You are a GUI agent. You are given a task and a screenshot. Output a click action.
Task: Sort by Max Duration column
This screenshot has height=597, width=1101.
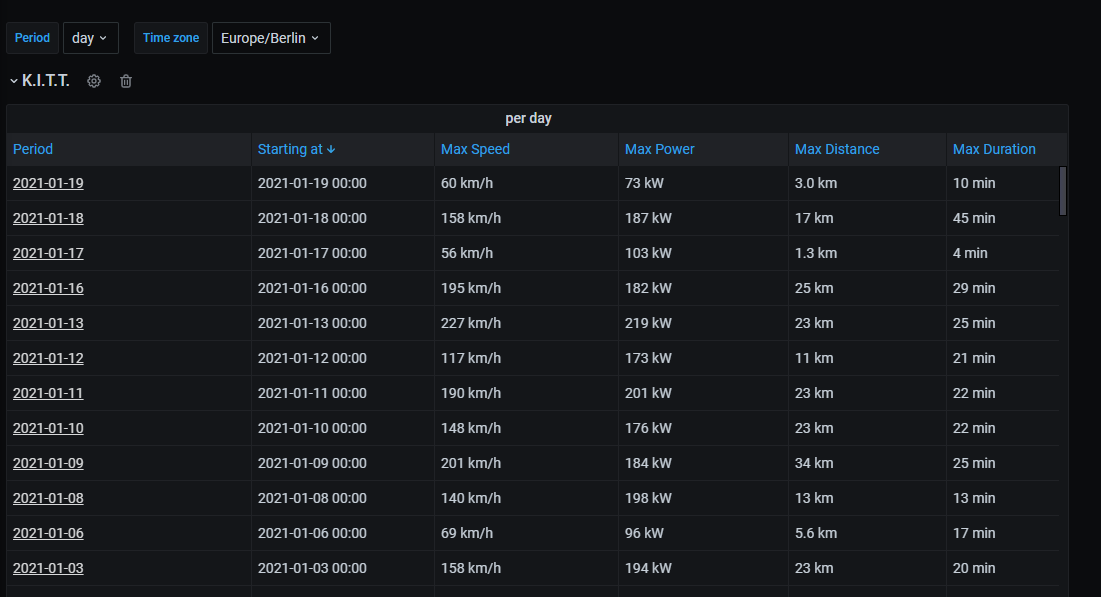coord(994,149)
